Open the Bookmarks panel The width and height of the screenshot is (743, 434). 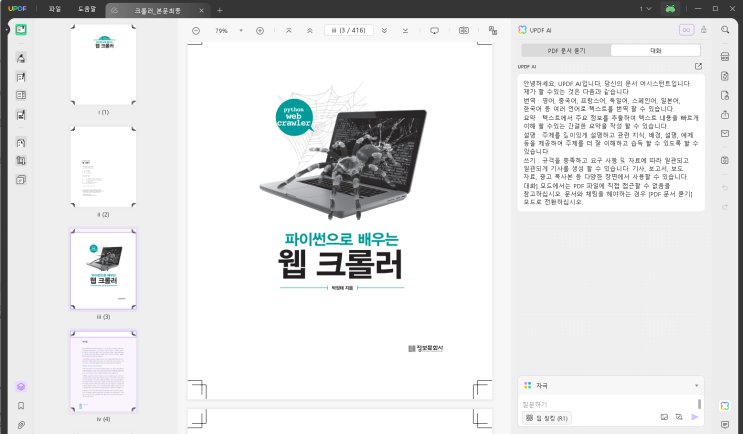tap(21, 406)
